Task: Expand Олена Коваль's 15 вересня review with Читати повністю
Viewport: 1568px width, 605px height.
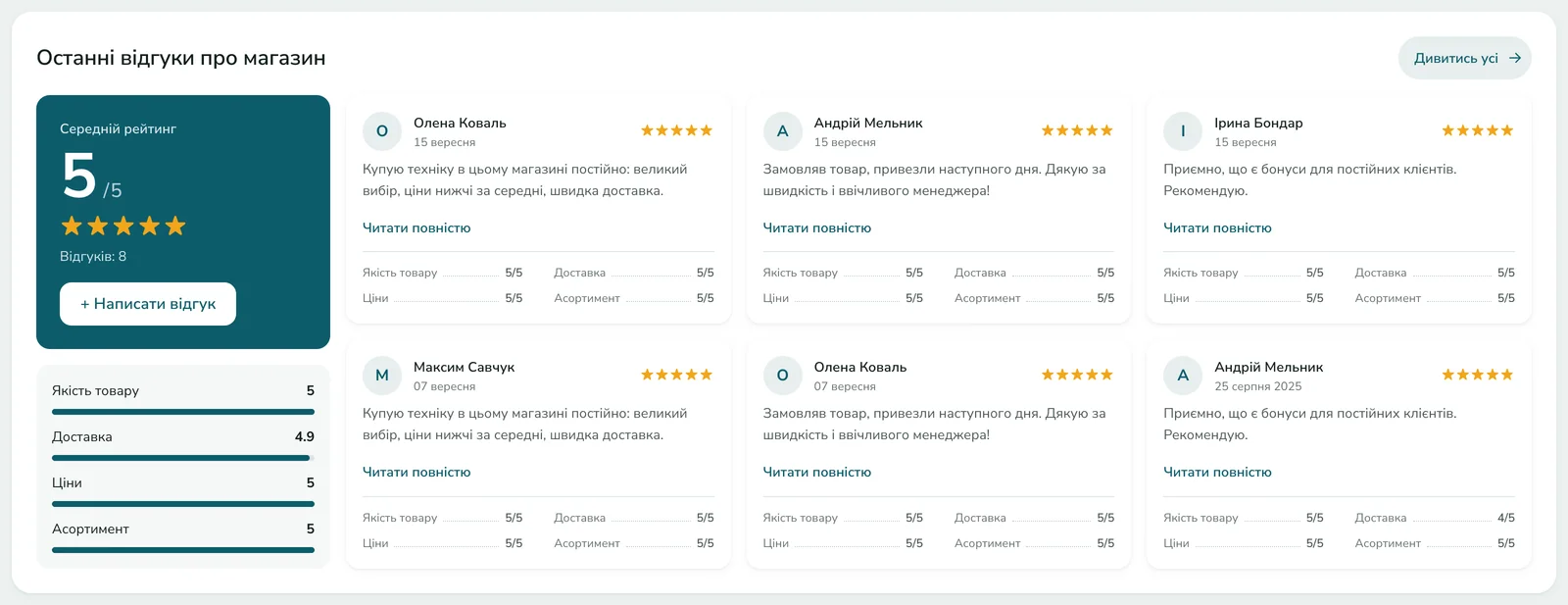Action: click(416, 227)
